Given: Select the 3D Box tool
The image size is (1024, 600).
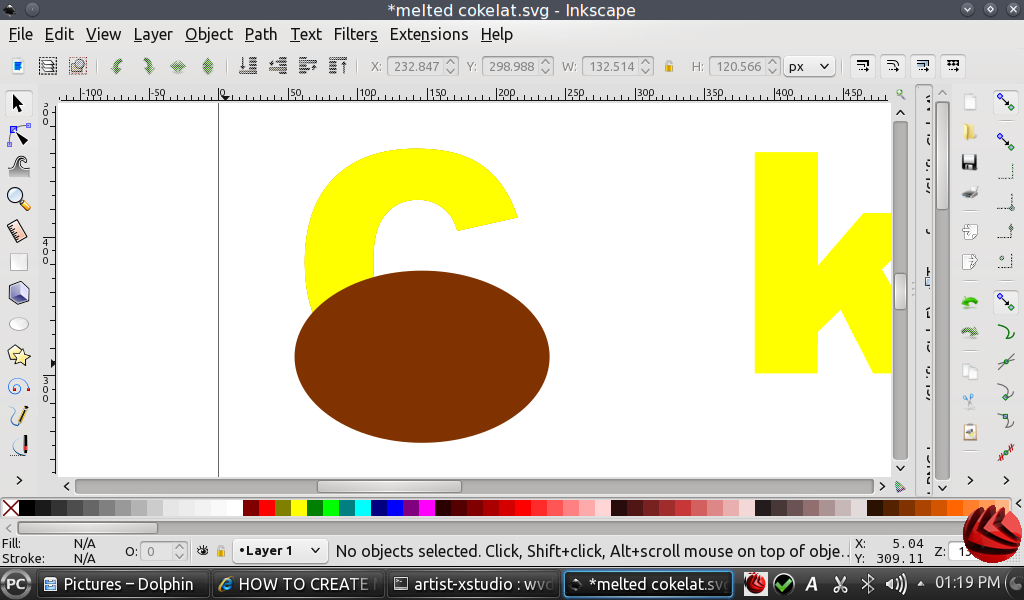Looking at the screenshot, I should tap(18, 293).
